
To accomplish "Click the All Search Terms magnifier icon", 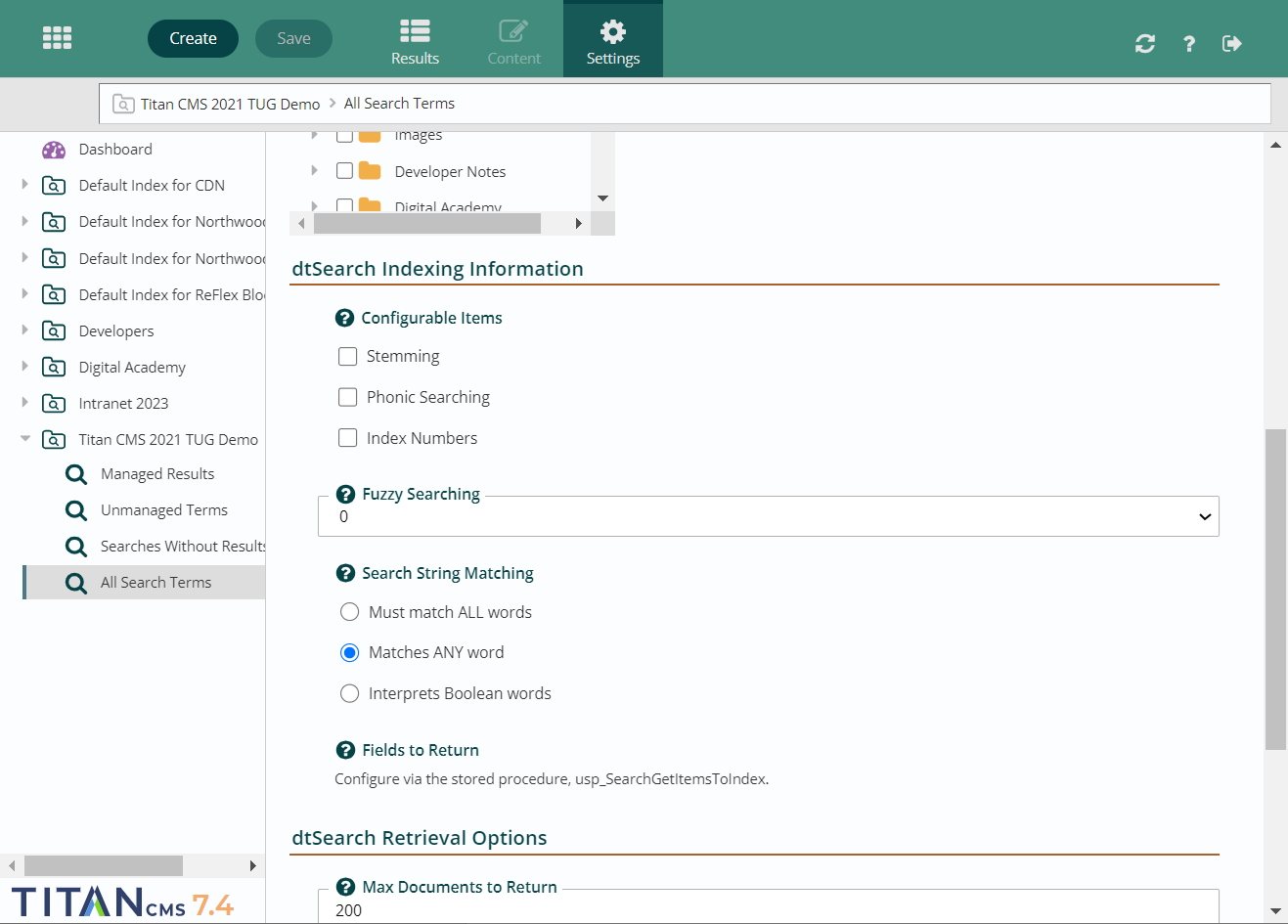I will click(x=76, y=583).
